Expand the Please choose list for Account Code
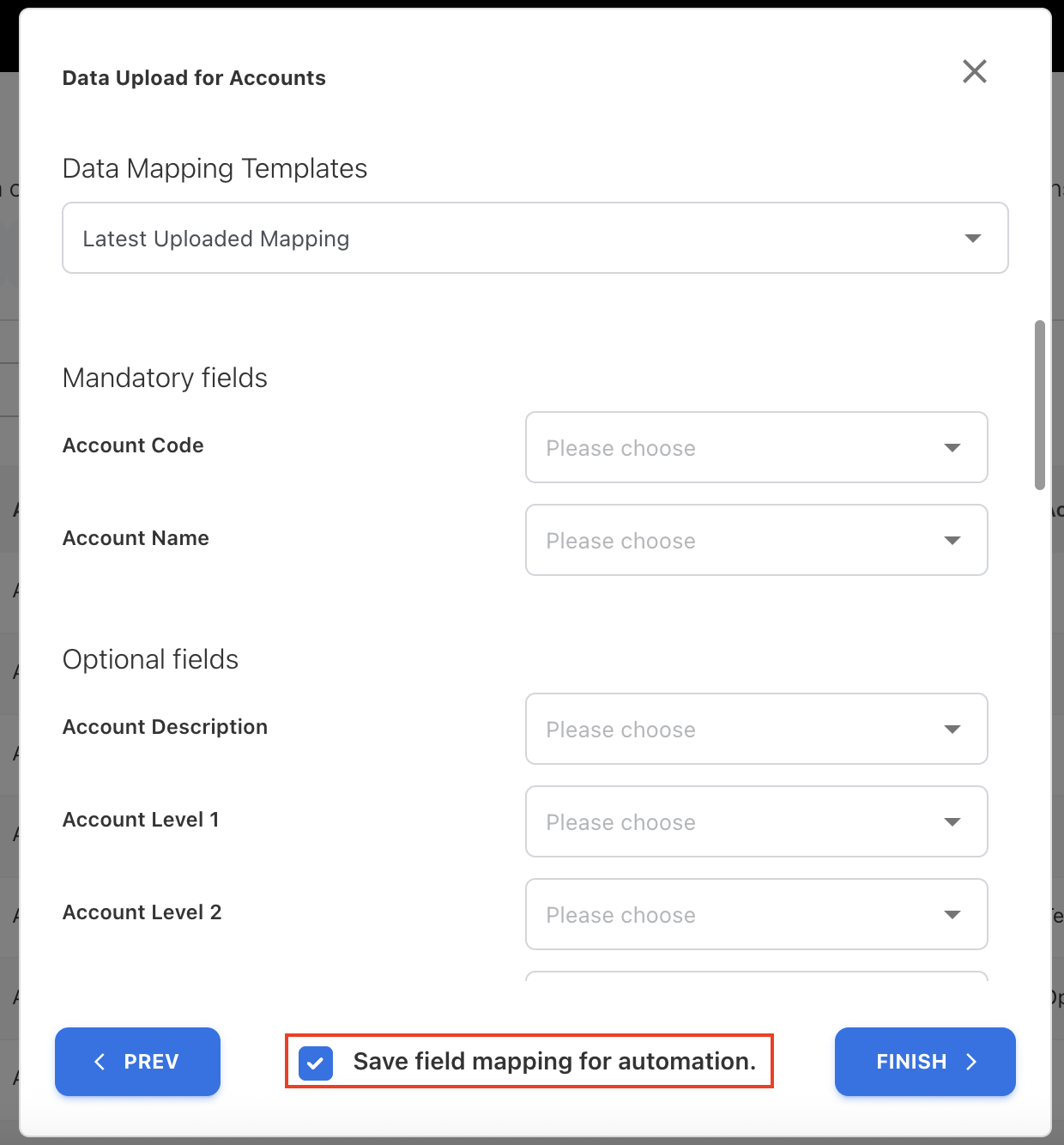This screenshot has width=1064, height=1145. [757, 447]
